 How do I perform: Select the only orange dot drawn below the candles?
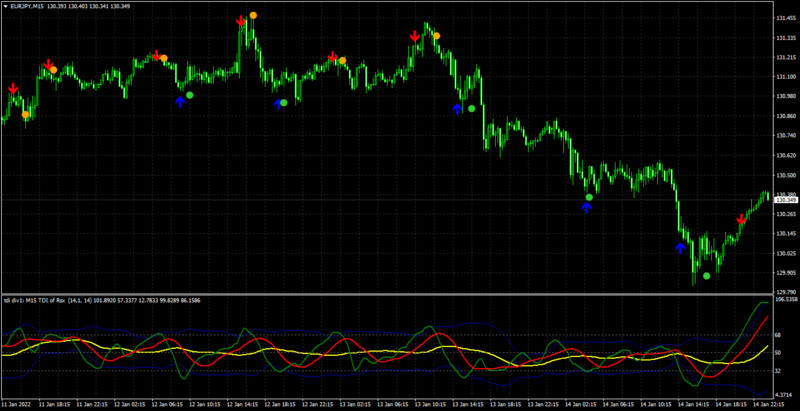(26, 115)
